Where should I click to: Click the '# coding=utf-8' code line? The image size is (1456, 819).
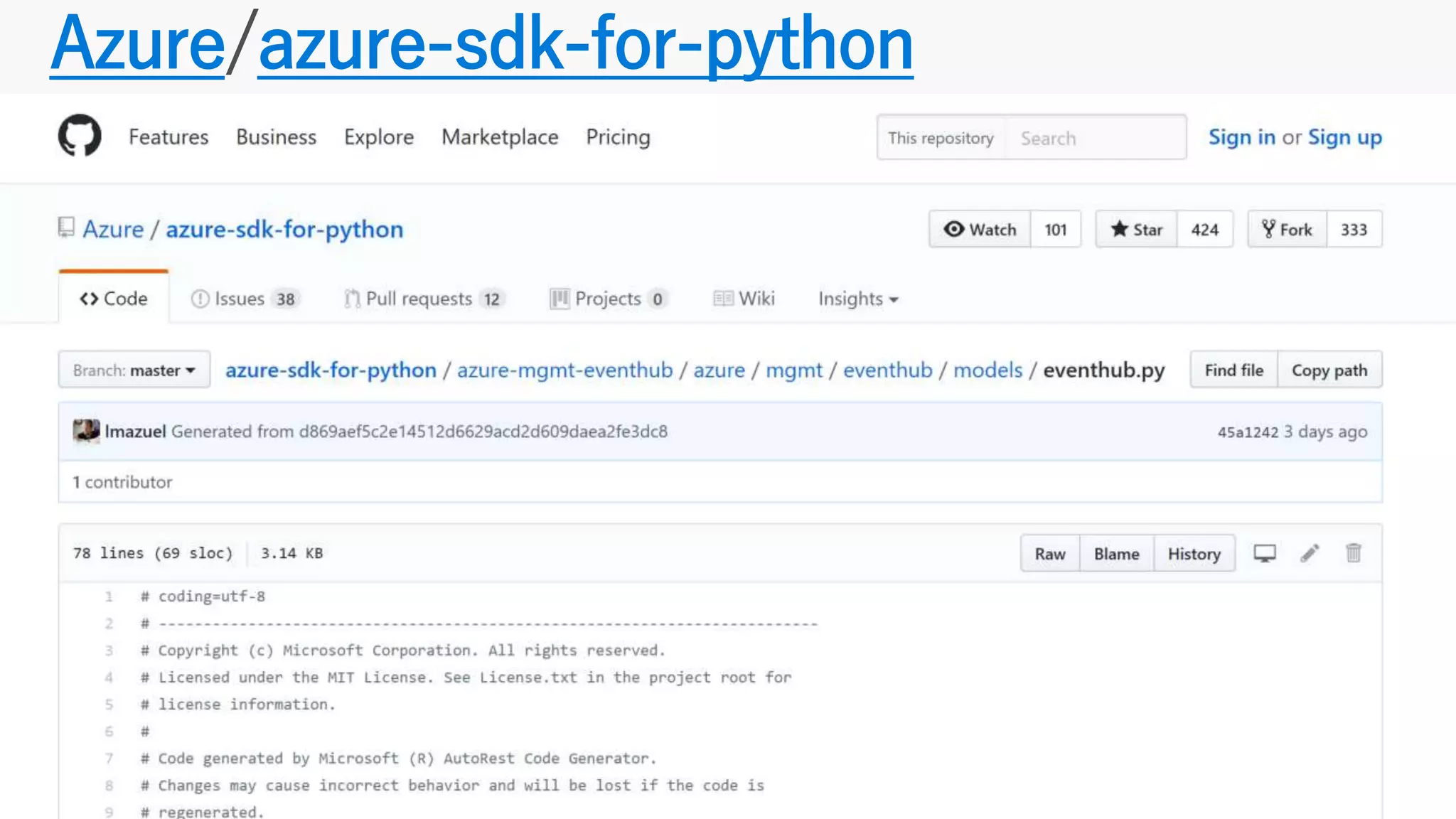click(203, 596)
